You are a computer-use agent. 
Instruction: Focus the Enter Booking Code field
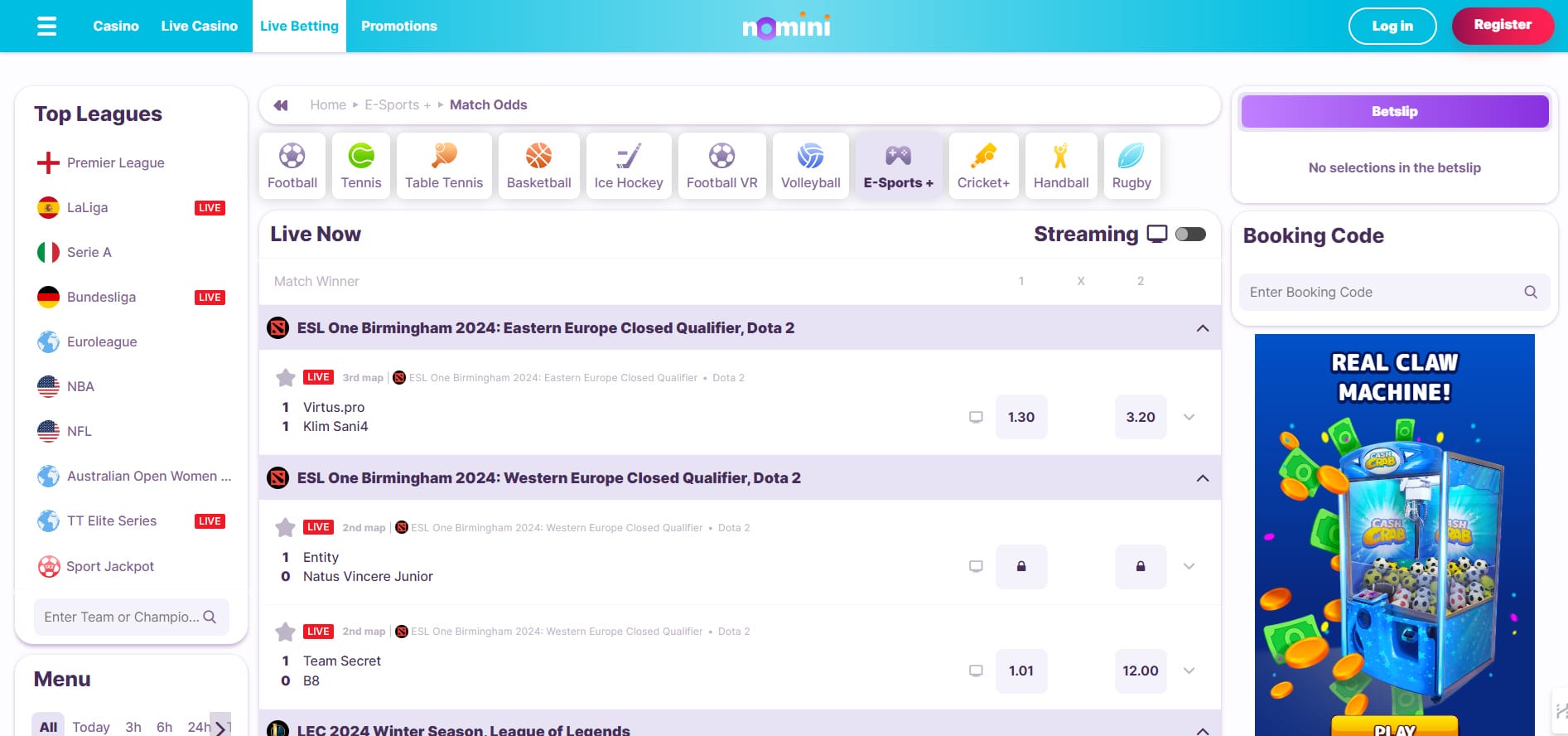(1394, 292)
